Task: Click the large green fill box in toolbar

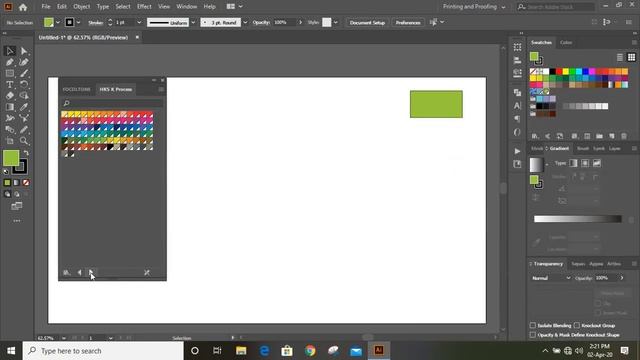Action: click(x=11, y=158)
